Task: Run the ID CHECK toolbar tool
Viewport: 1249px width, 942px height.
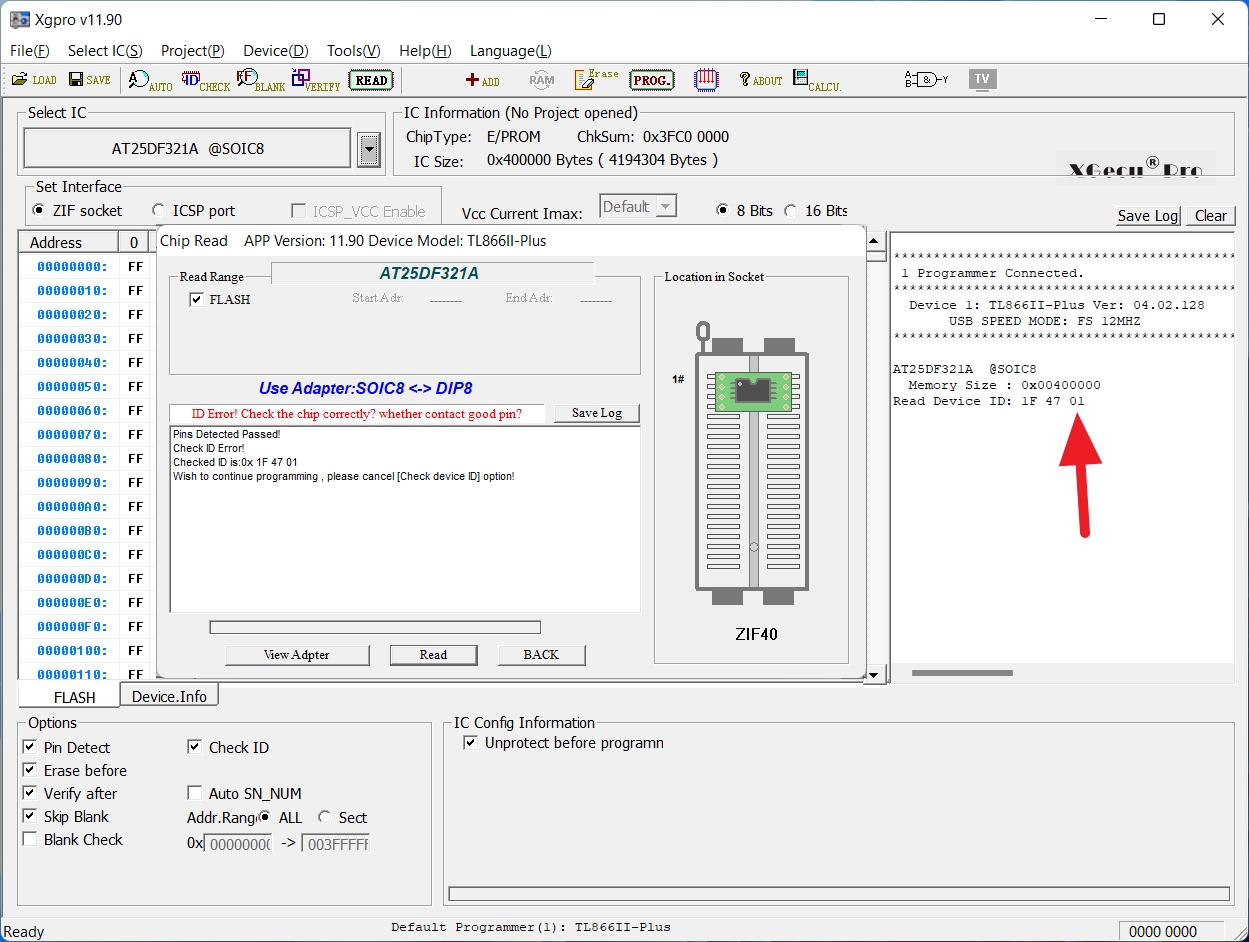Action: 205,81
